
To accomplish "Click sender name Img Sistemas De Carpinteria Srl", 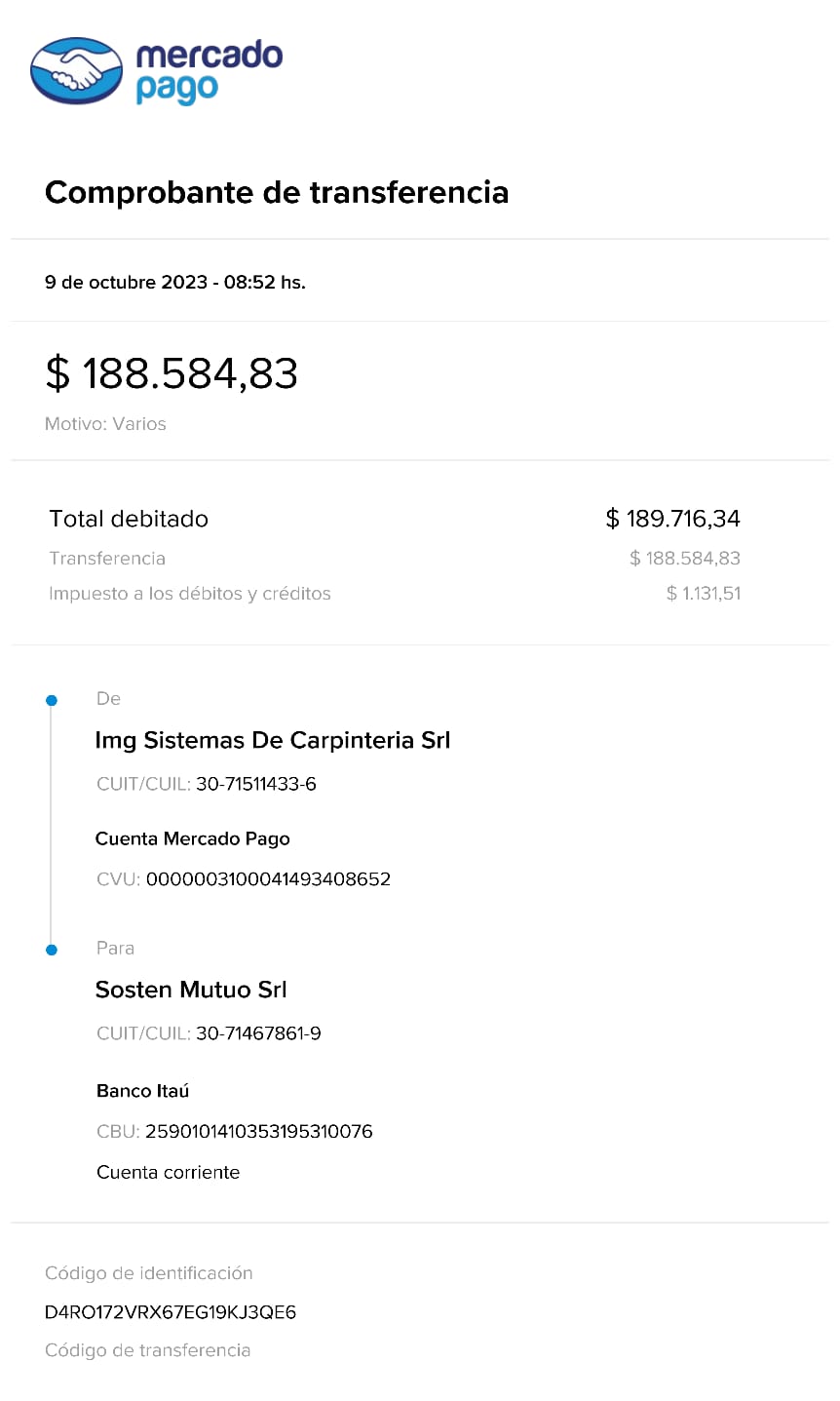I will tap(273, 741).
